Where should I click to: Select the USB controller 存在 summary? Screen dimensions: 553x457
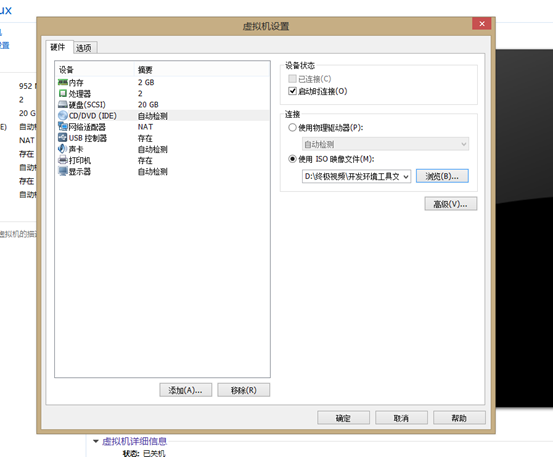coord(145,138)
